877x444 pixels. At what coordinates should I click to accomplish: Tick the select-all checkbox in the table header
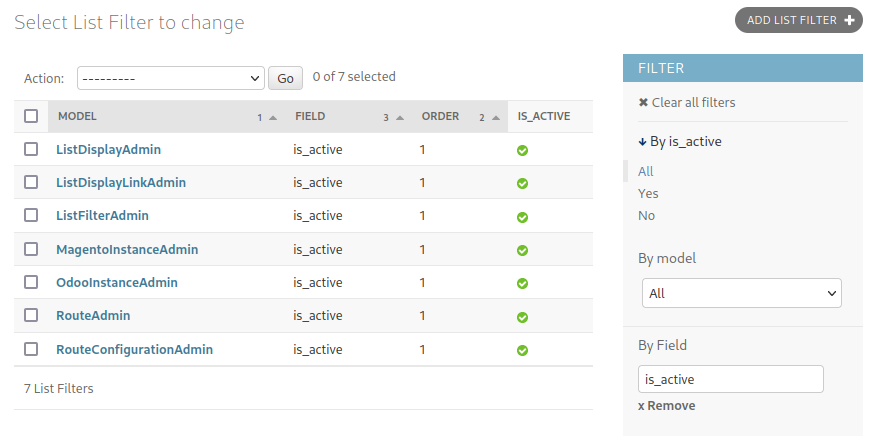tap(31, 116)
